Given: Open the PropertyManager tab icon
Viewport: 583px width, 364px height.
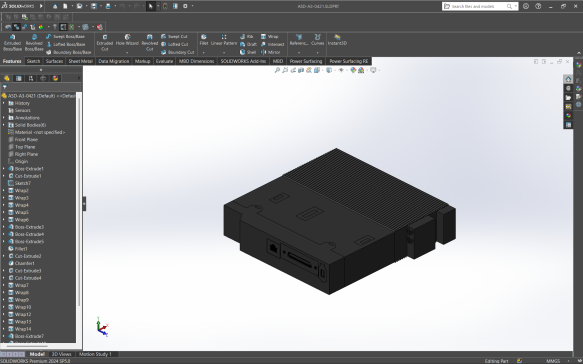Looking at the screenshot, I should 19,78.
